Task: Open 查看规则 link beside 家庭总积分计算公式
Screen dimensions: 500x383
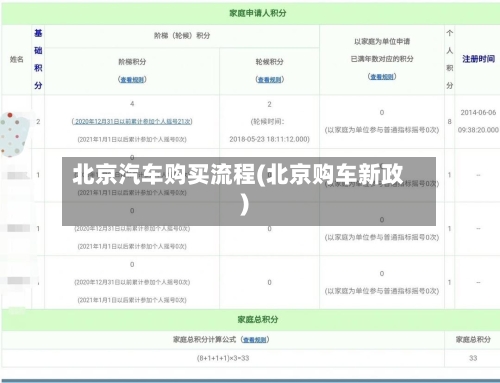Action: [x=255, y=340]
